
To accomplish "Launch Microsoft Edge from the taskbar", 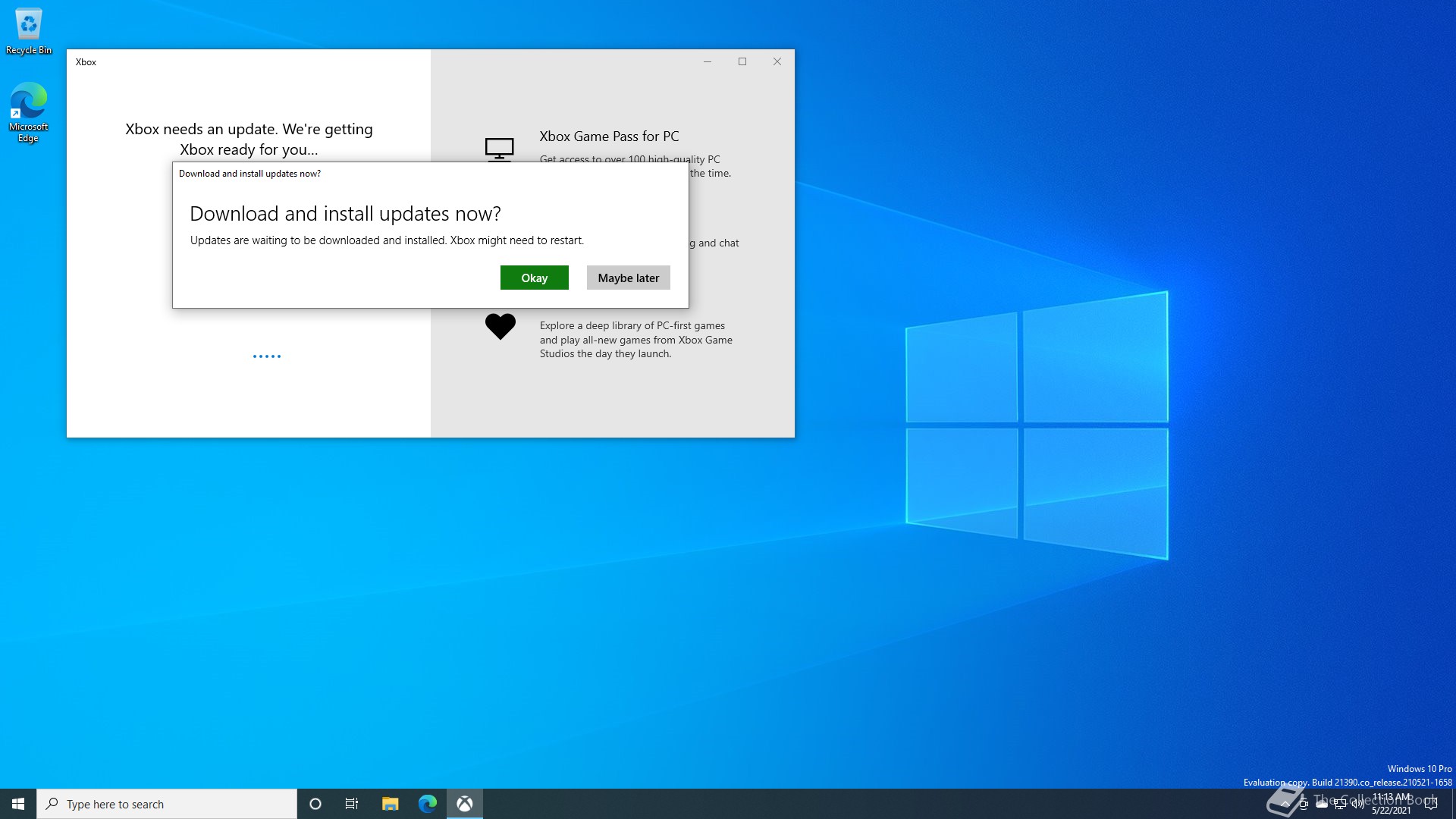I will [x=428, y=804].
